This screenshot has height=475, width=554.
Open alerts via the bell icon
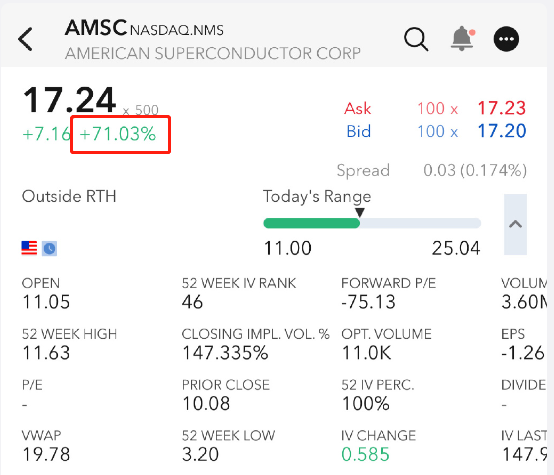pyautogui.click(x=462, y=38)
